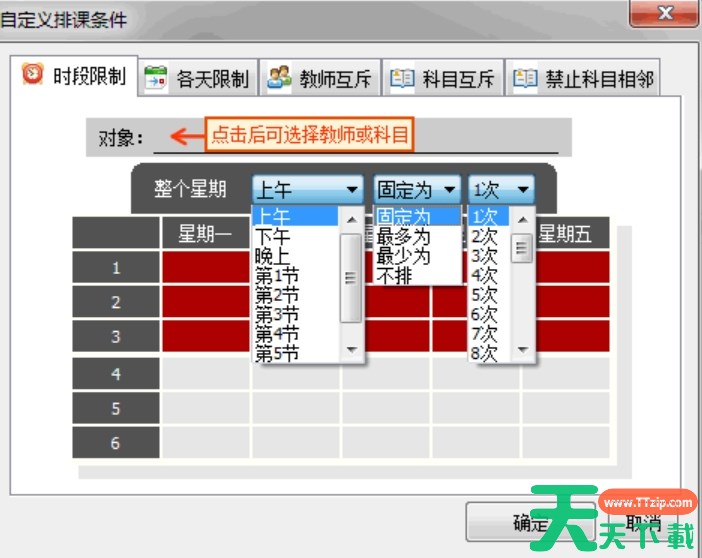Choose 固定为 in the rule list
The height and width of the screenshot is (558, 702).
point(417,216)
